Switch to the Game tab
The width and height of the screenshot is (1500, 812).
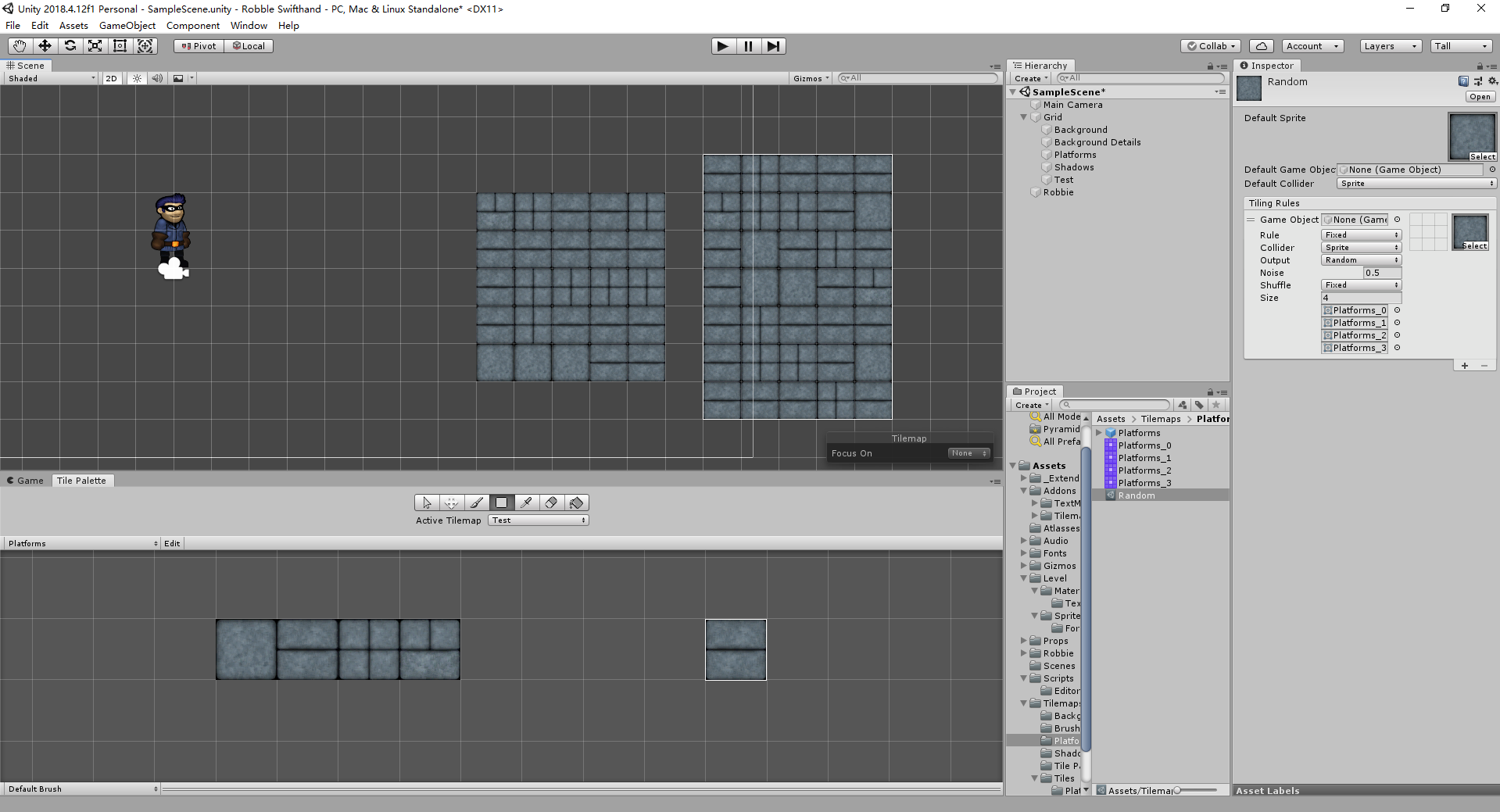tap(26, 481)
